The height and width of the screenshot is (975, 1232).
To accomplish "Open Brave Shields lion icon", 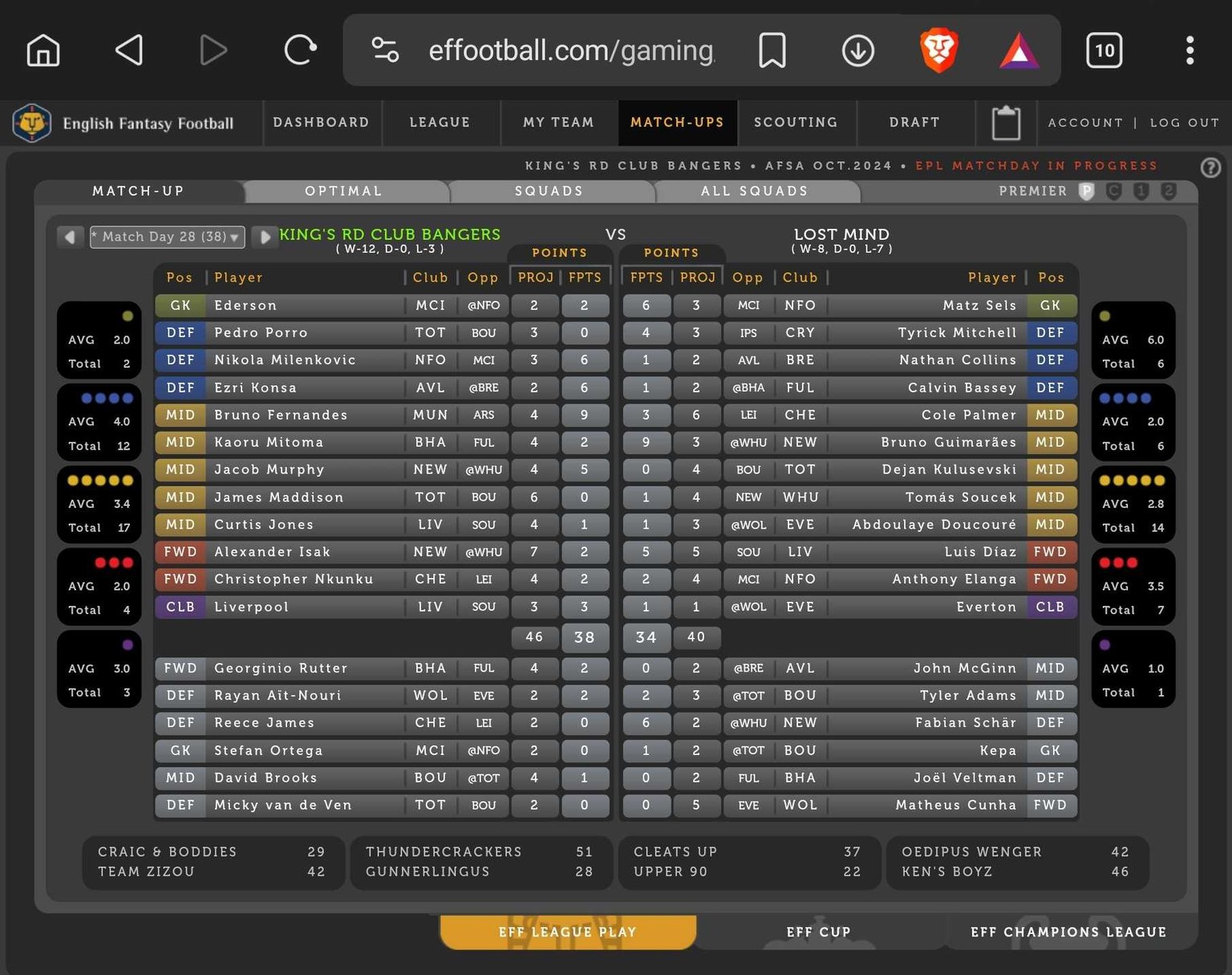I will [939, 50].
